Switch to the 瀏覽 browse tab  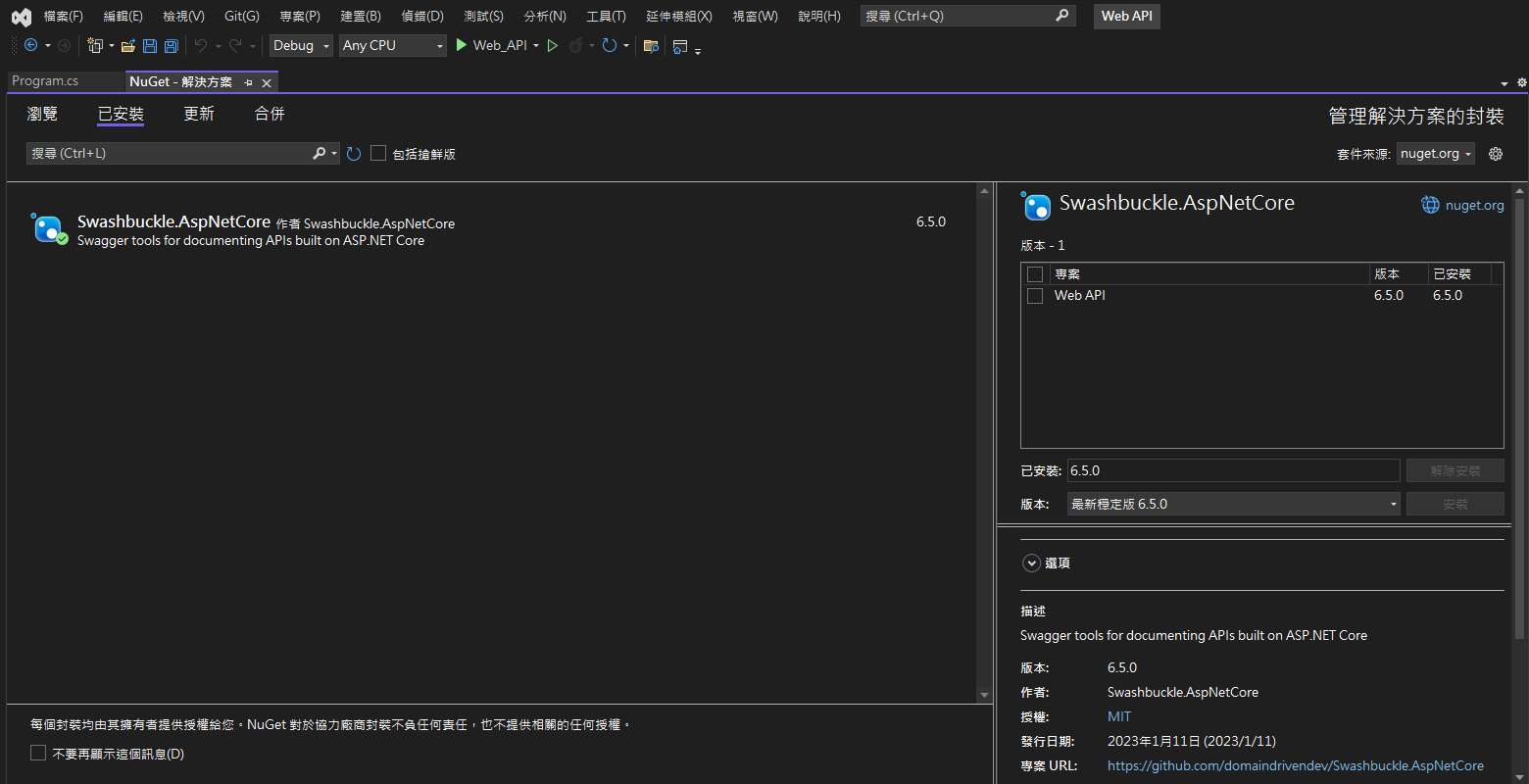(x=42, y=114)
